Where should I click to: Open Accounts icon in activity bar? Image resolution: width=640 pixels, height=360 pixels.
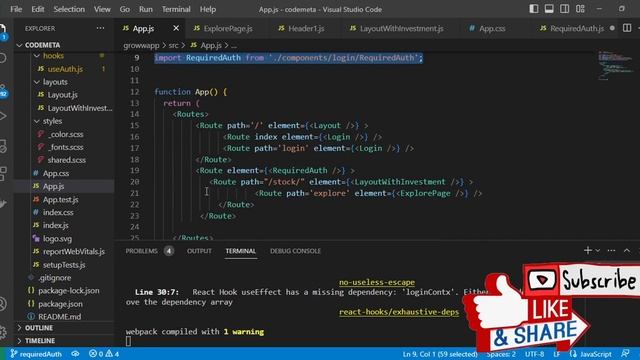pyautogui.click(x=2, y=304)
